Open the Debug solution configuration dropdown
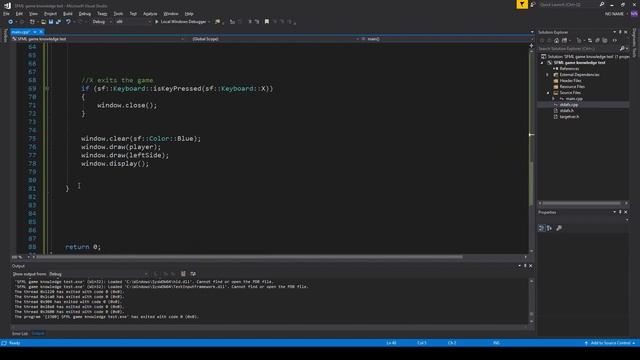 102,22
